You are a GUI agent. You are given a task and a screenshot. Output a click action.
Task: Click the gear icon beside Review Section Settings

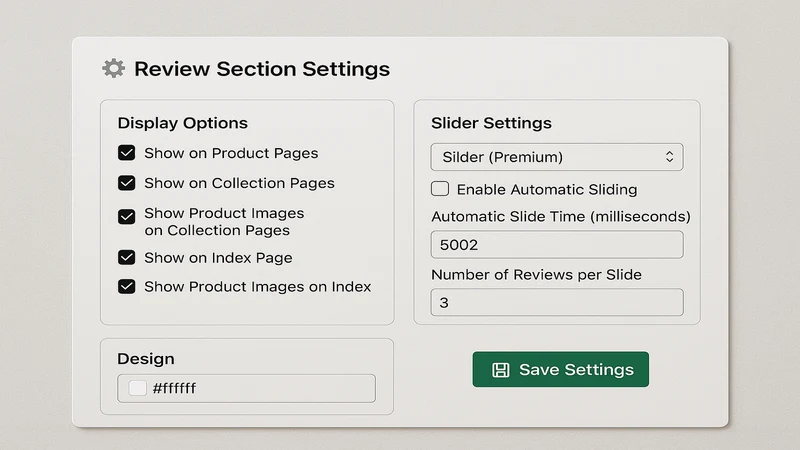(x=113, y=68)
